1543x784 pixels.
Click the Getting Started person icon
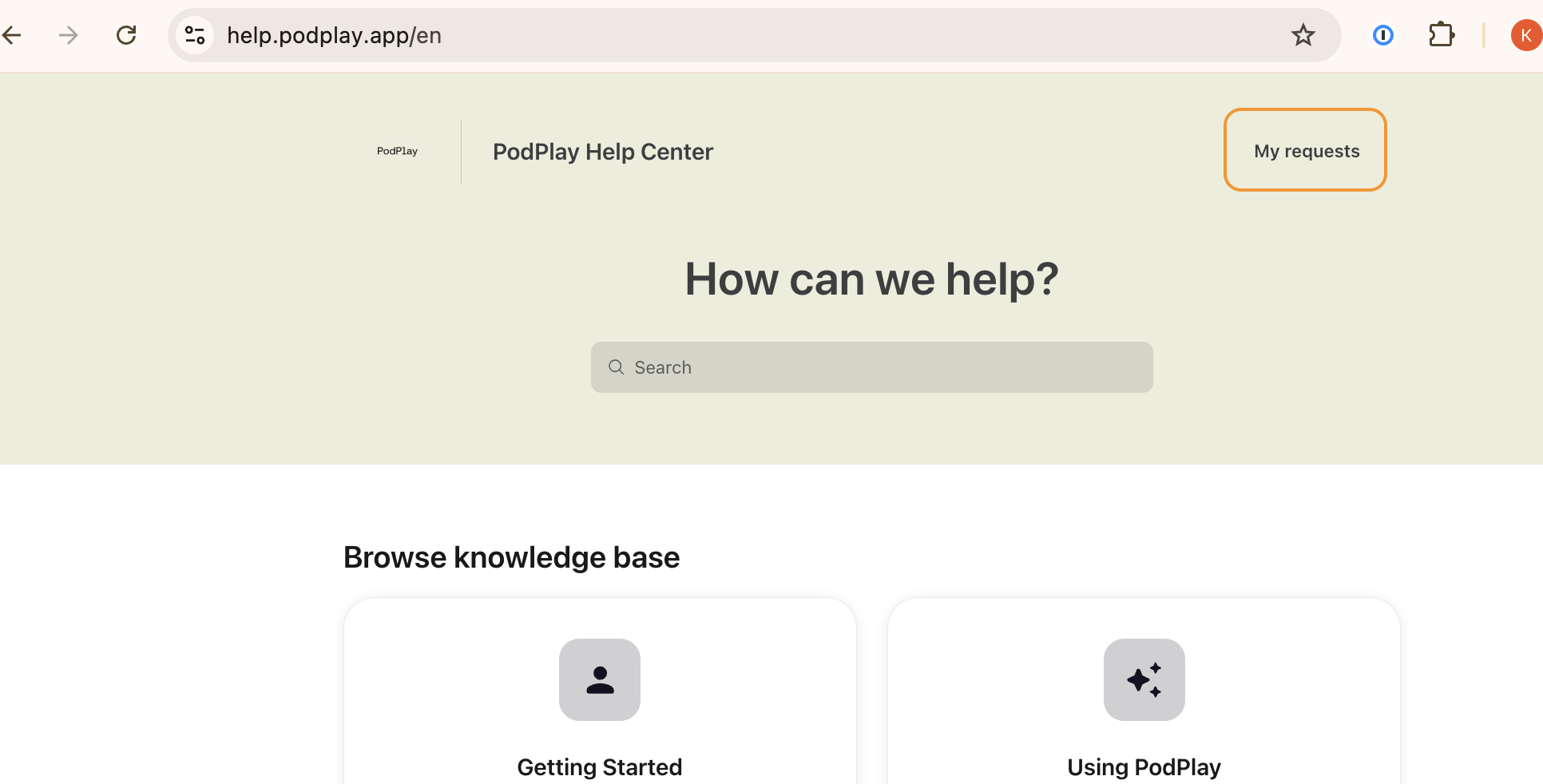pyautogui.click(x=600, y=679)
